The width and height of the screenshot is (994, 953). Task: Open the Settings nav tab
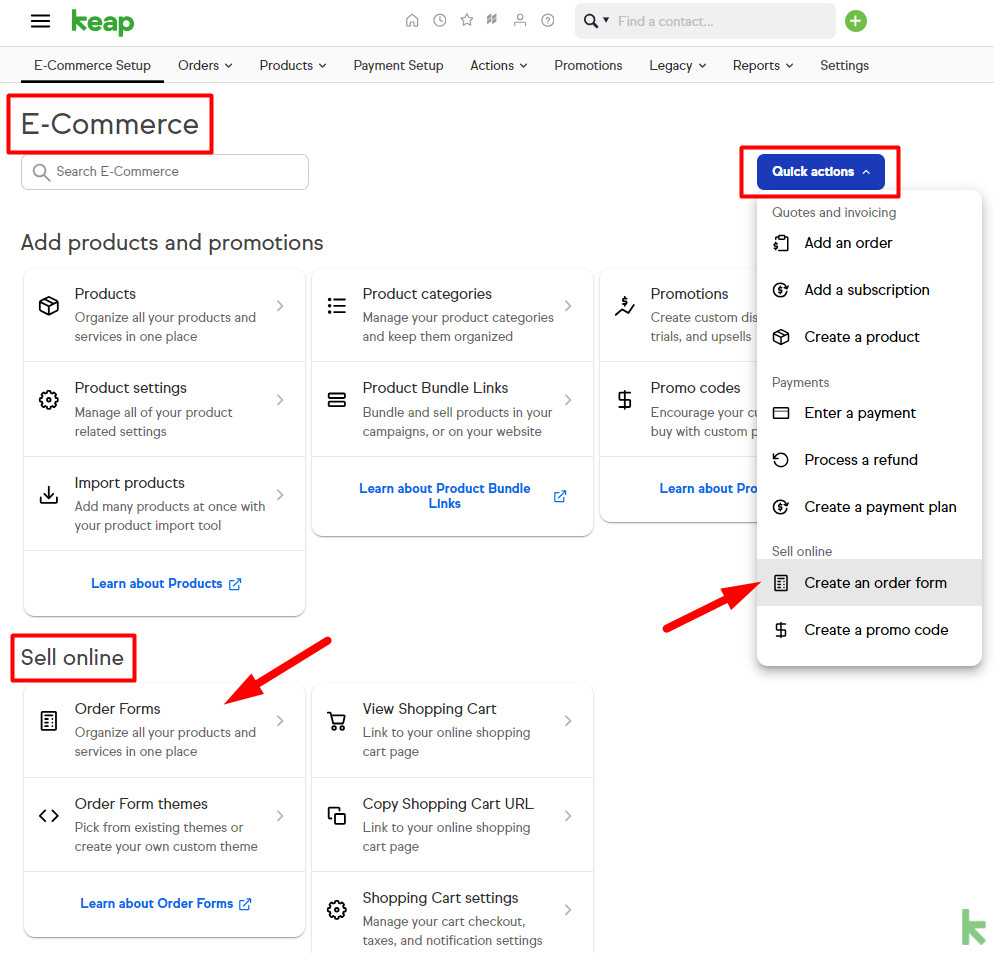(844, 65)
